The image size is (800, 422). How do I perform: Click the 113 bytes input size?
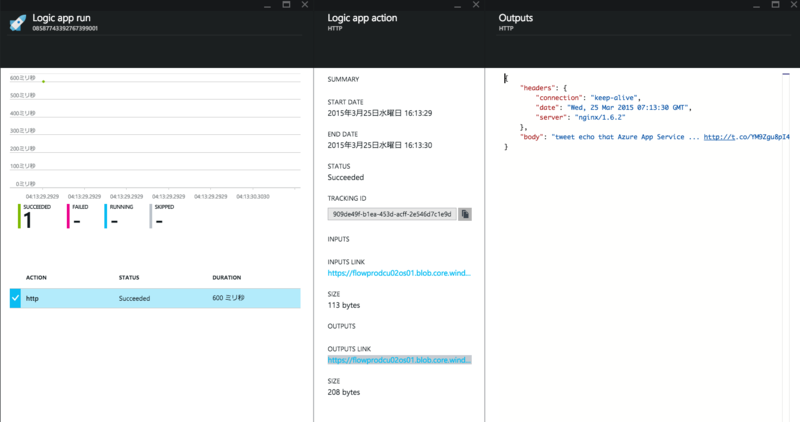pos(344,305)
